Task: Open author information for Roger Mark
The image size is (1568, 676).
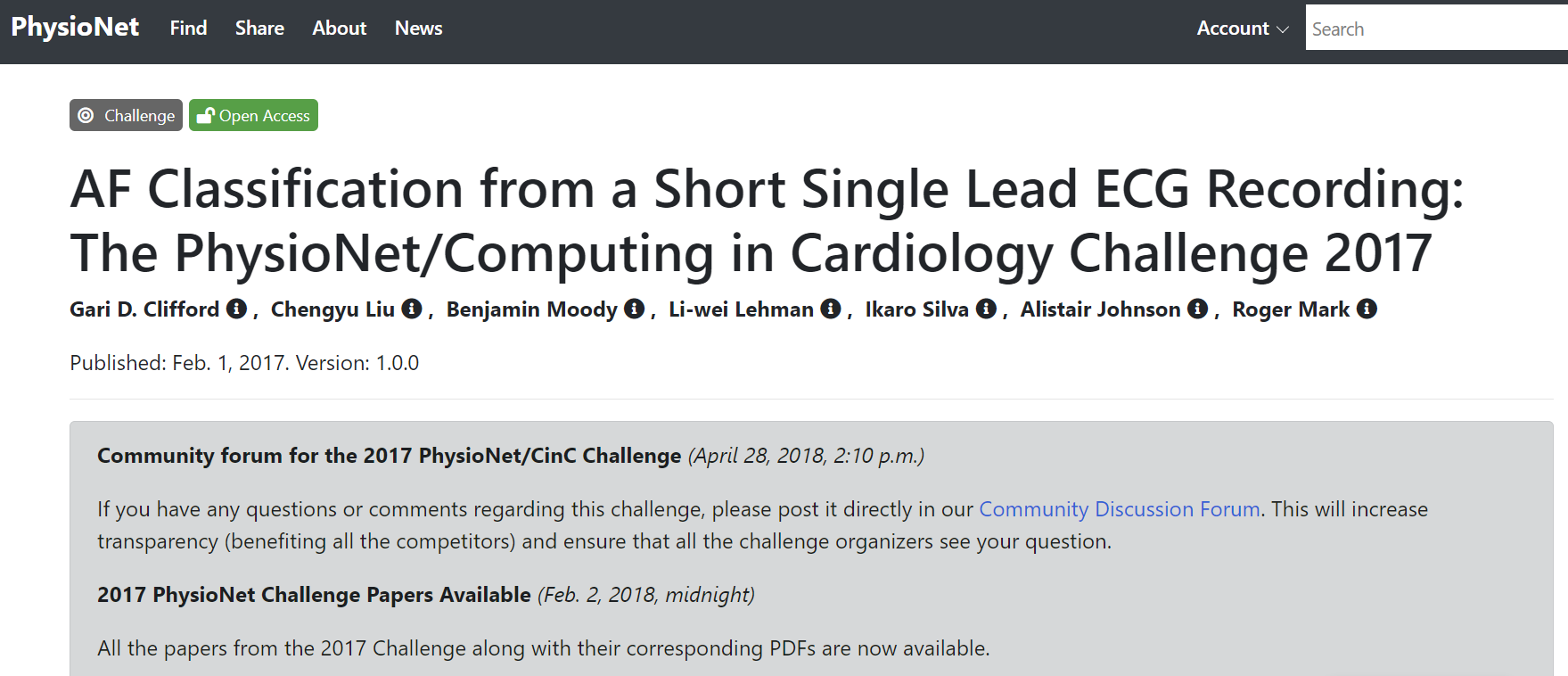Action: pyautogui.click(x=1367, y=309)
